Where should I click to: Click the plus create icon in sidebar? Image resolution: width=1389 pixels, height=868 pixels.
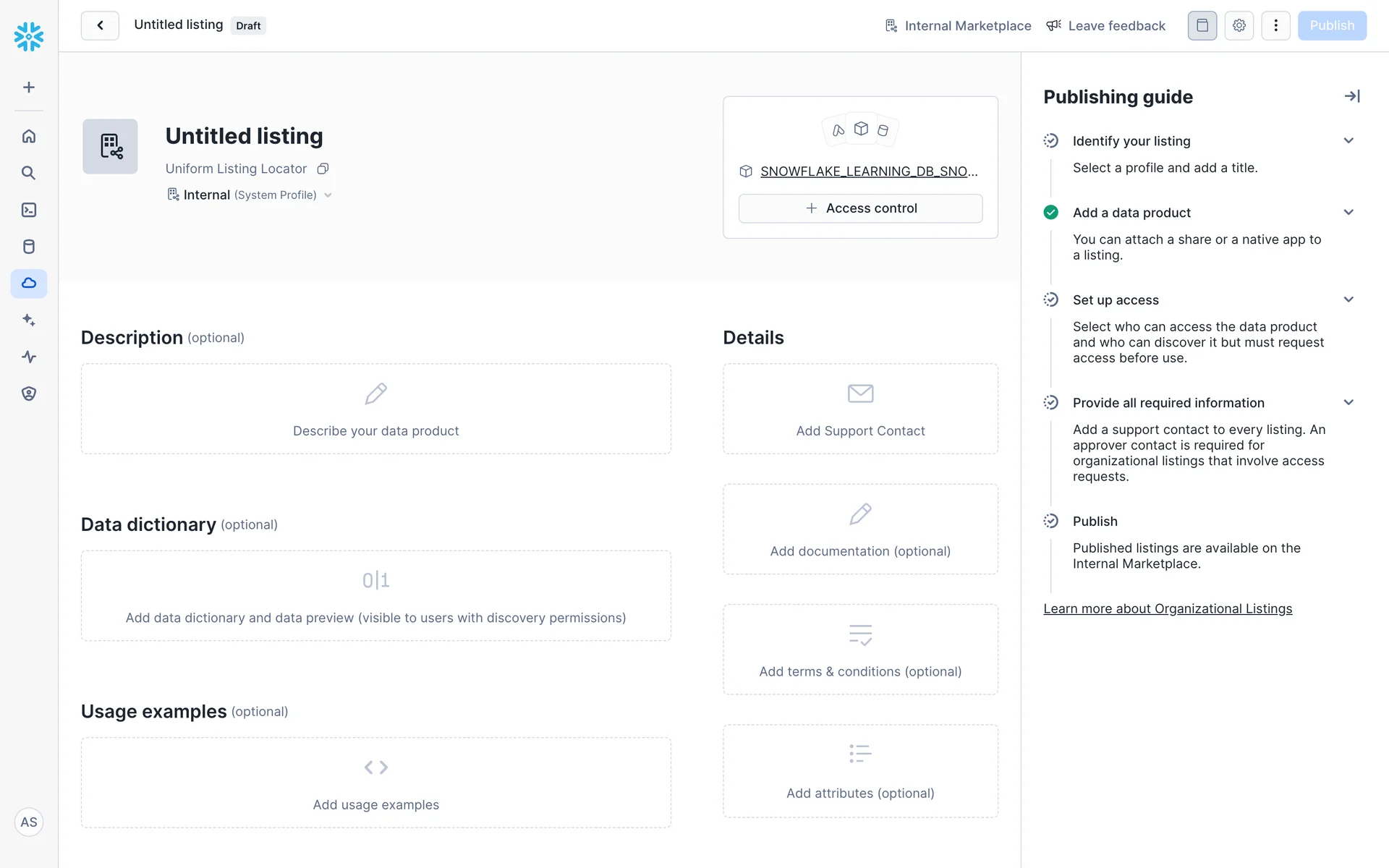click(x=29, y=88)
